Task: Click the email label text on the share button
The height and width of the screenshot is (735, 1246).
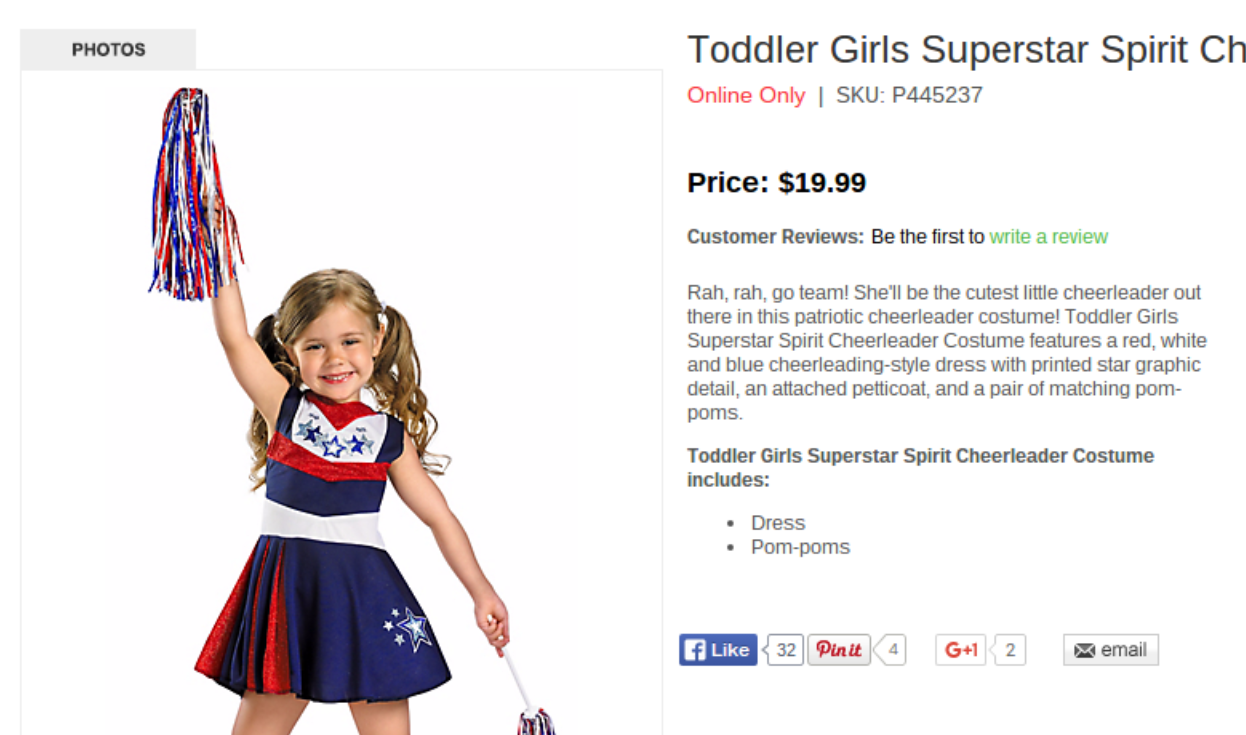Action: click(x=1123, y=650)
